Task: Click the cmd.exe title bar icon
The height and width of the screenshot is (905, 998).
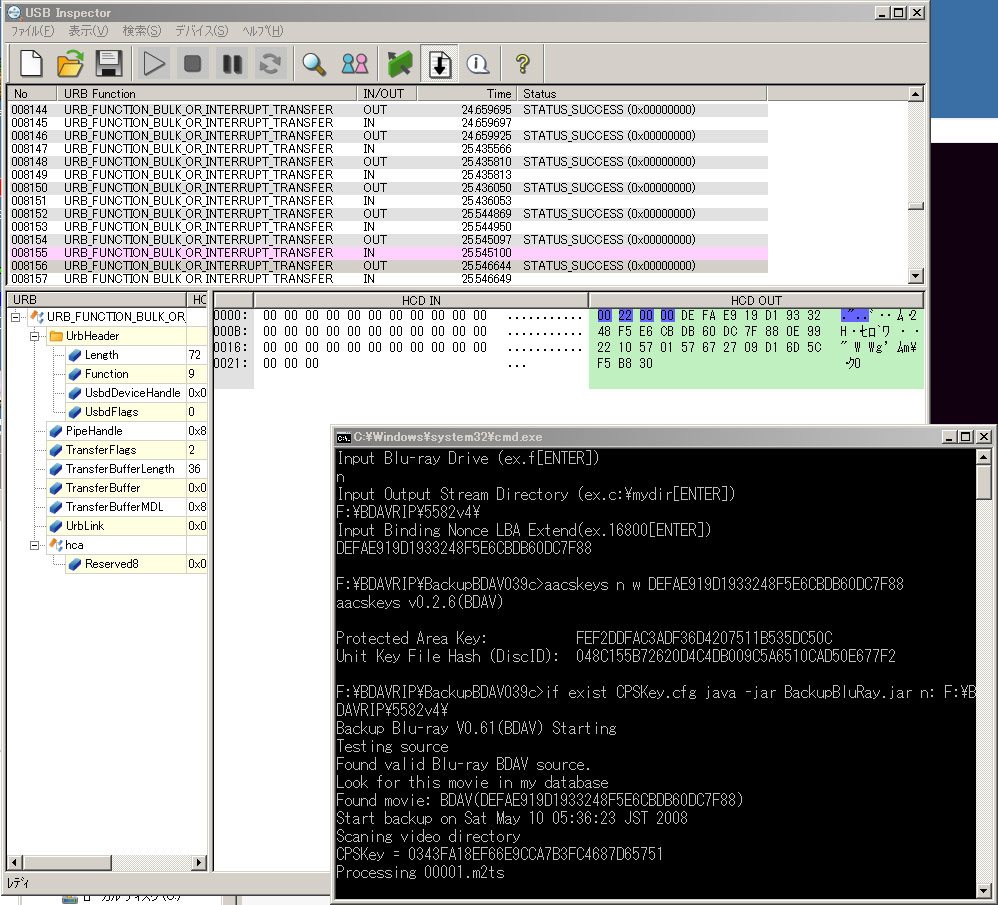Action: (344, 437)
